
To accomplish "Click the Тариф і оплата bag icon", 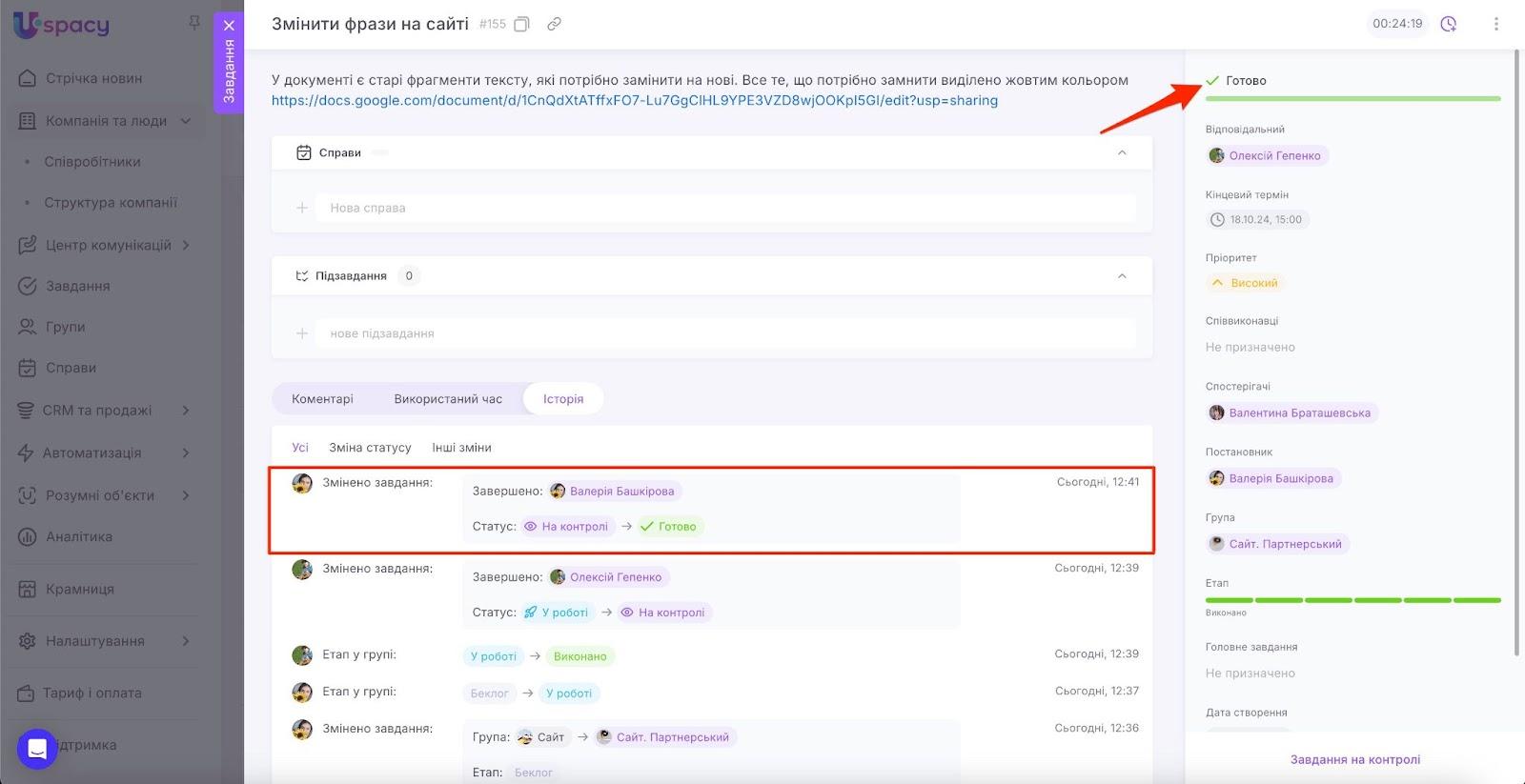I will coord(27,694).
